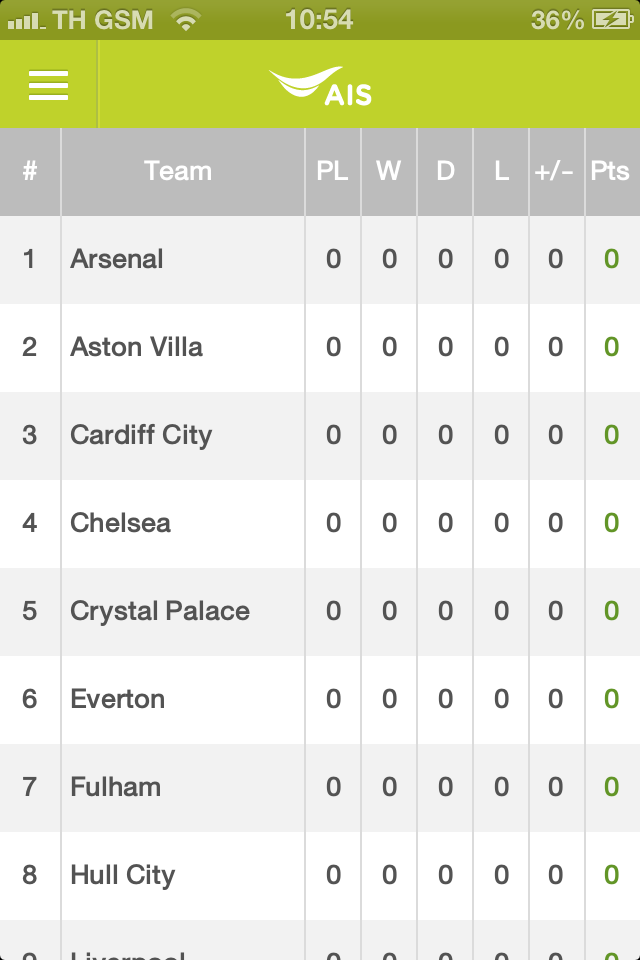The width and height of the screenshot is (640, 960).
Task: Select Everton in the standings
Action: click(x=118, y=699)
